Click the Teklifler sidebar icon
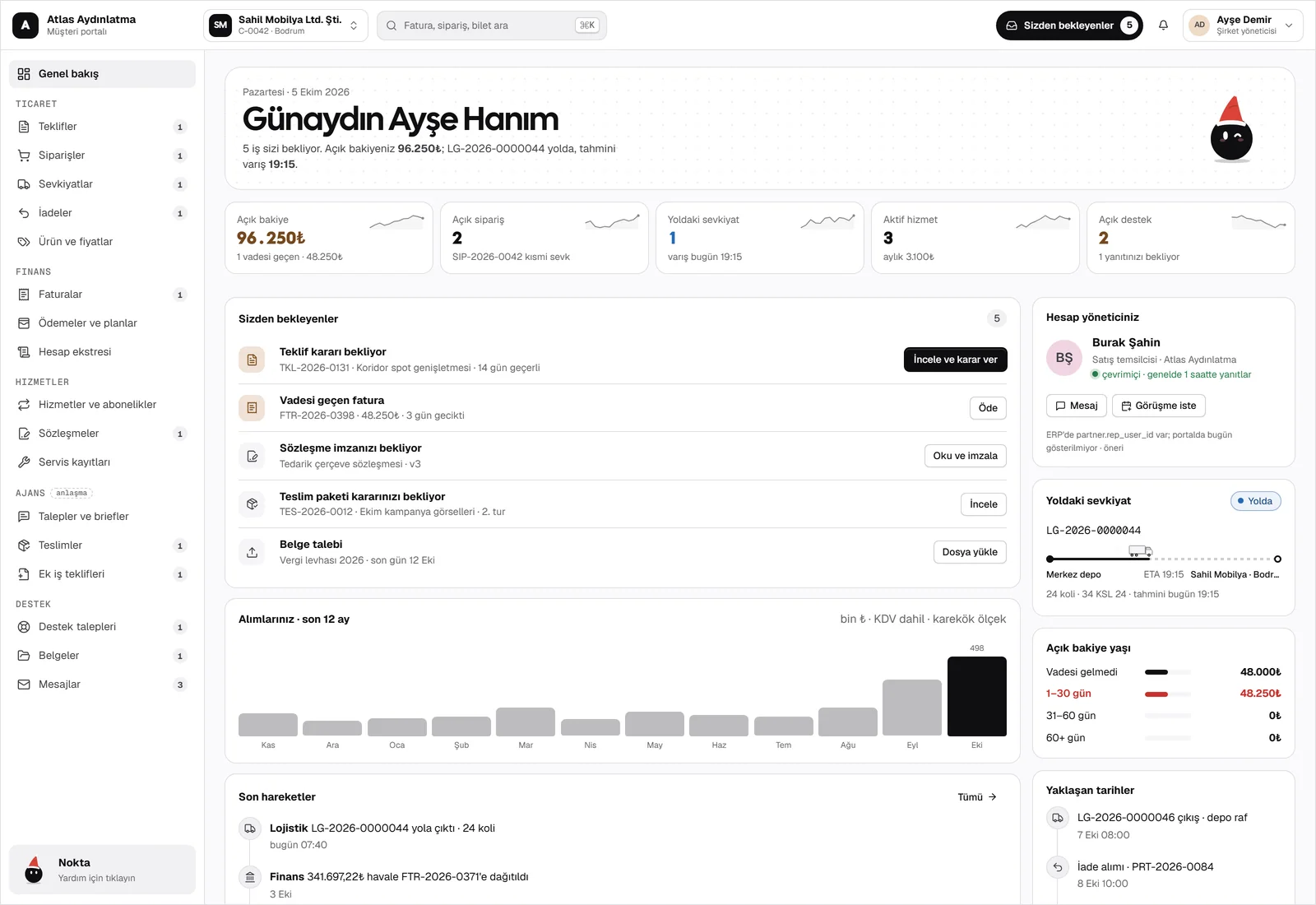Image resolution: width=1316 pixels, height=905 pixels. click(x=24, y=127)
